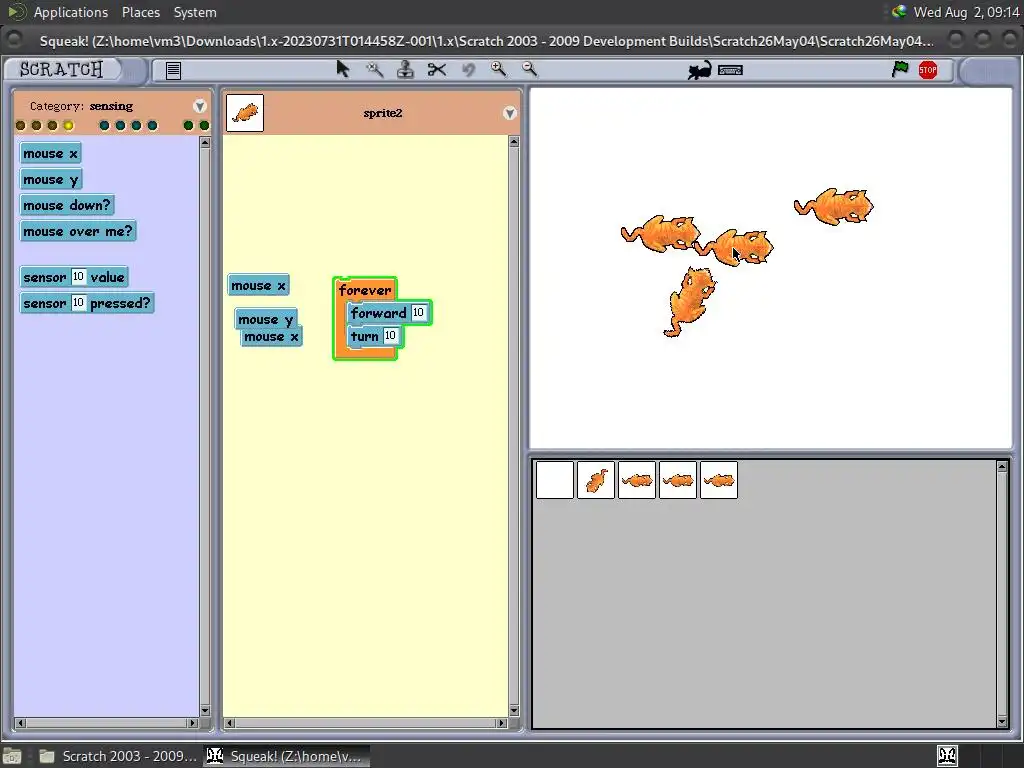The width and height of the screenshot is (1024, 768).
Task: Select the second brown category dot
Action: (37, 125)
